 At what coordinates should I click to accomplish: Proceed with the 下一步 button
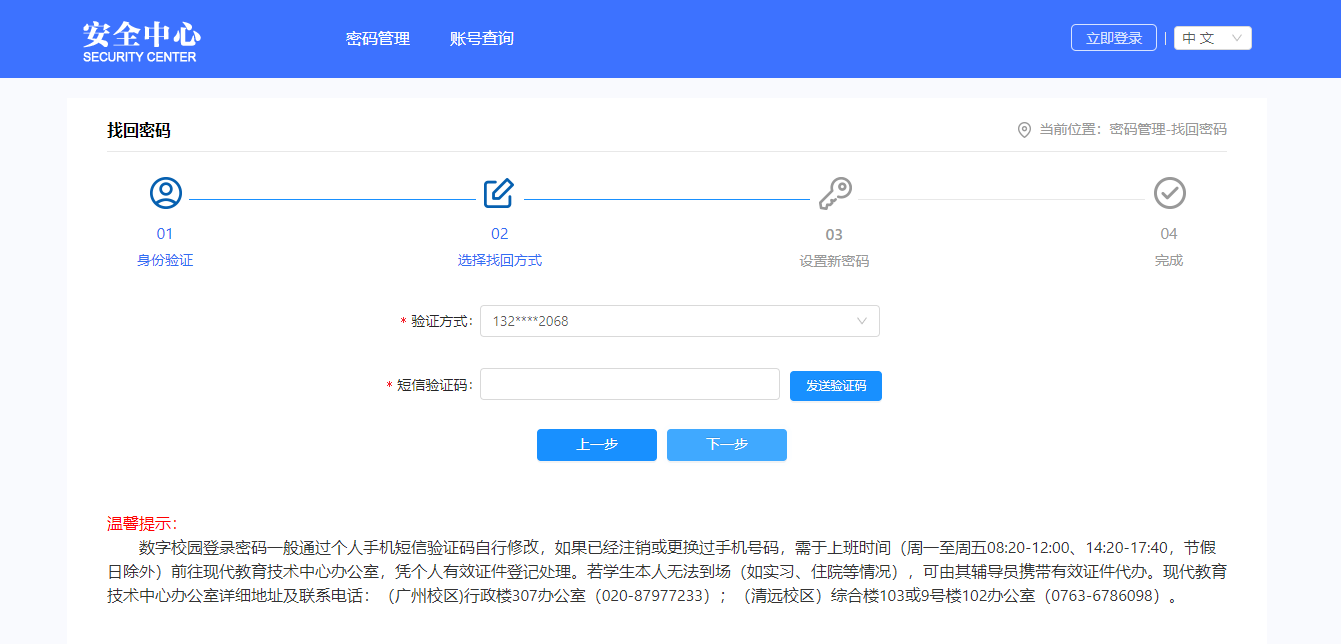(727, 445)
